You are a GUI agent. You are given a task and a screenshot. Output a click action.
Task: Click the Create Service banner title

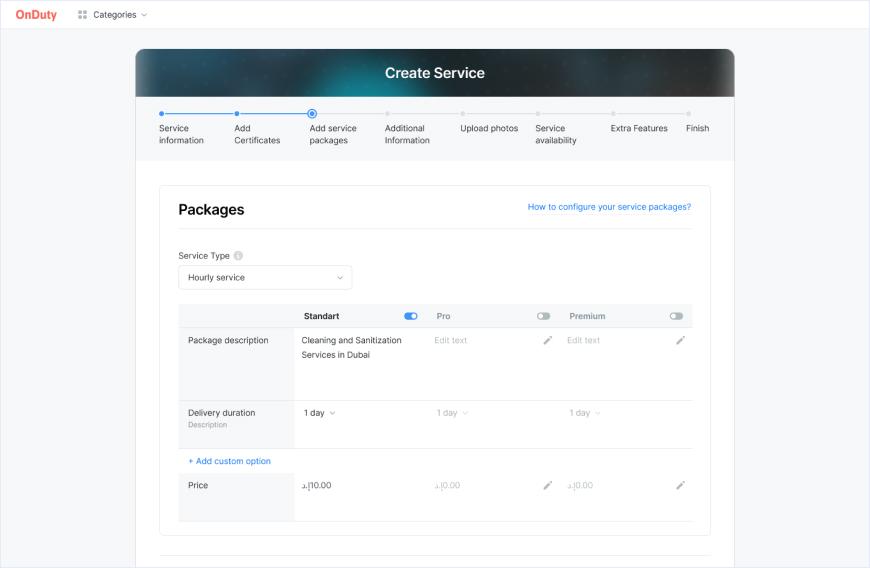(435, 73)
